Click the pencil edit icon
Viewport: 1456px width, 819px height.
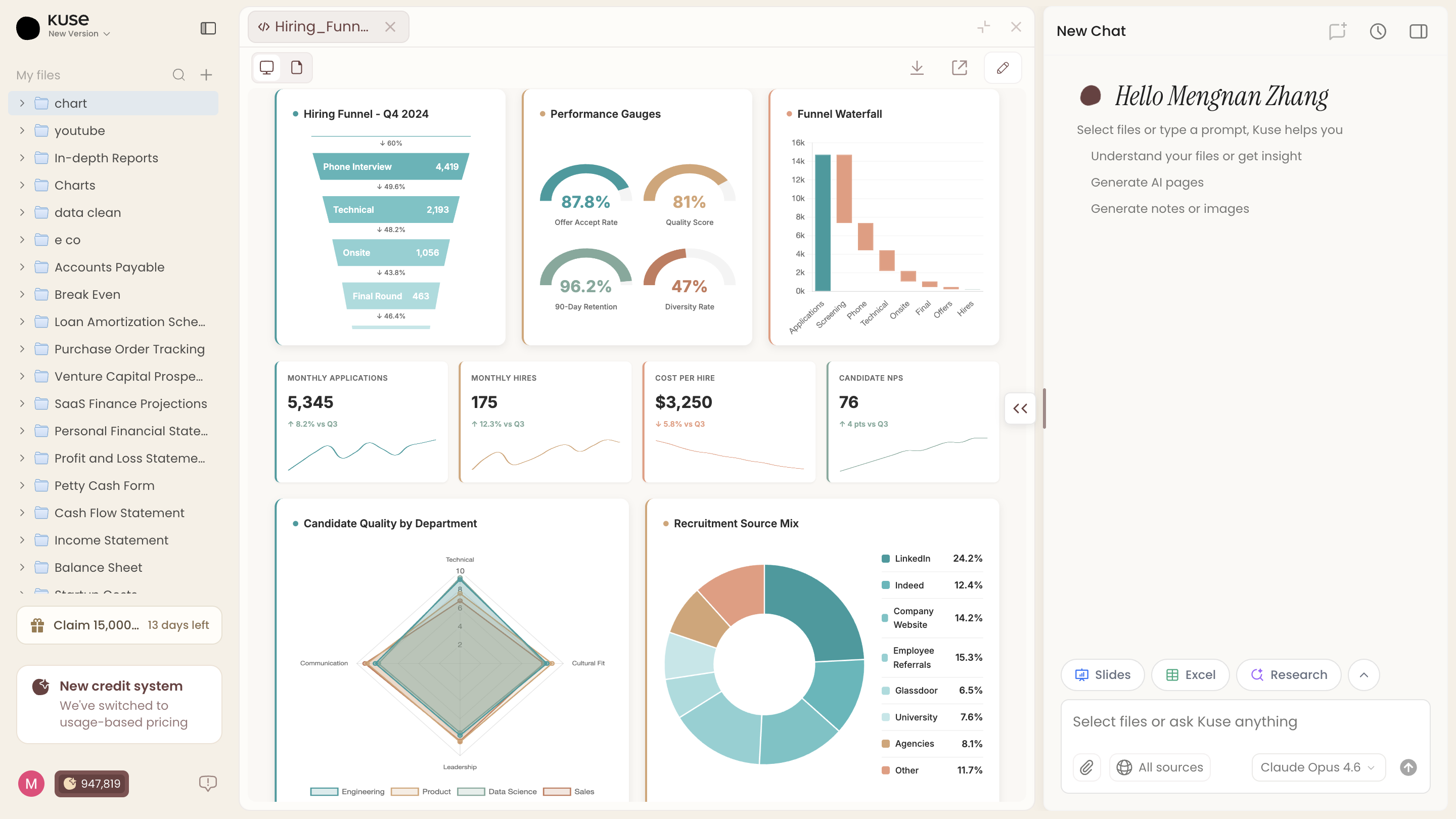(1003, 68)
